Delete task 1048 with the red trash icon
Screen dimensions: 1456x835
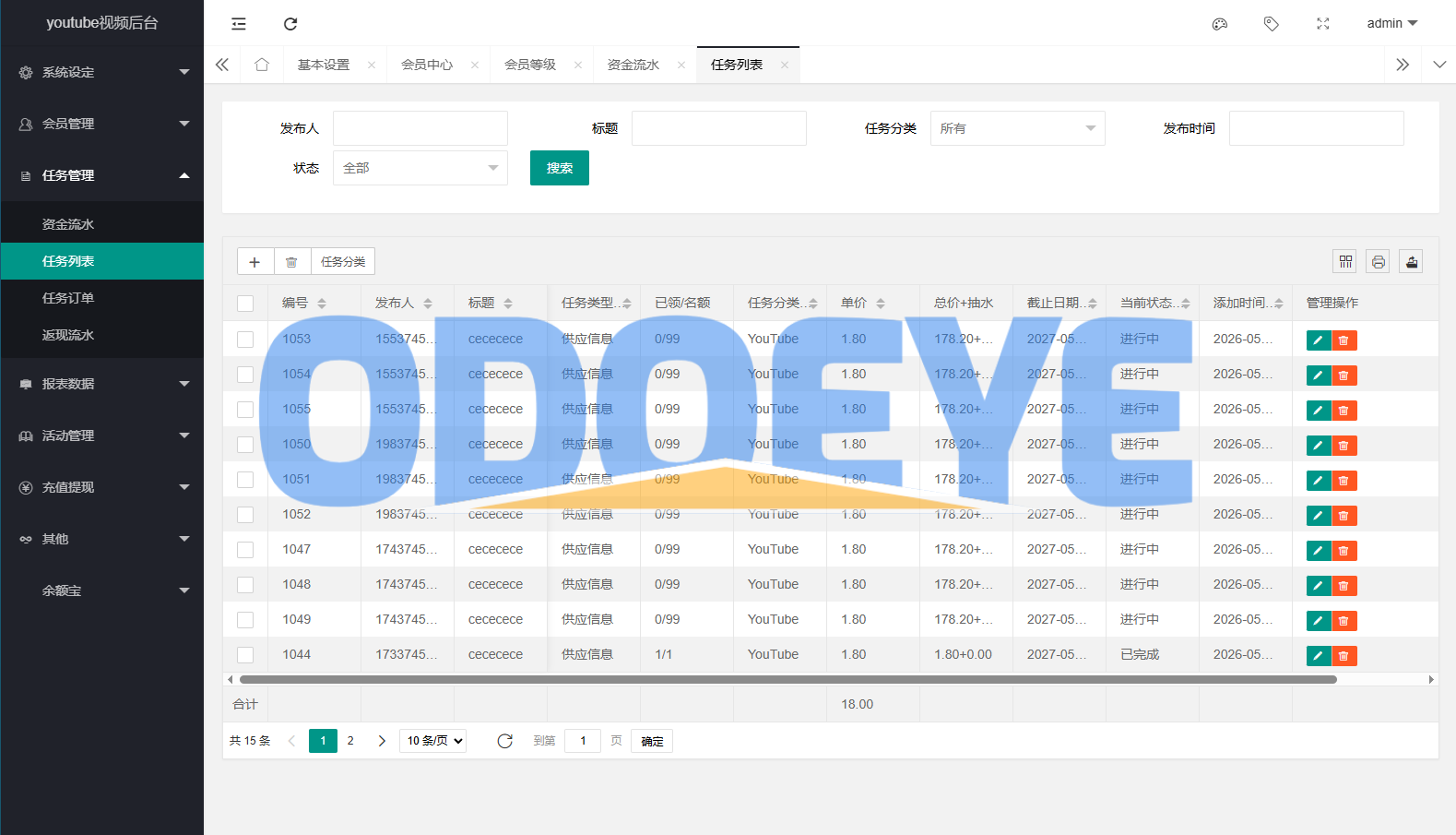pos(1344,586)
